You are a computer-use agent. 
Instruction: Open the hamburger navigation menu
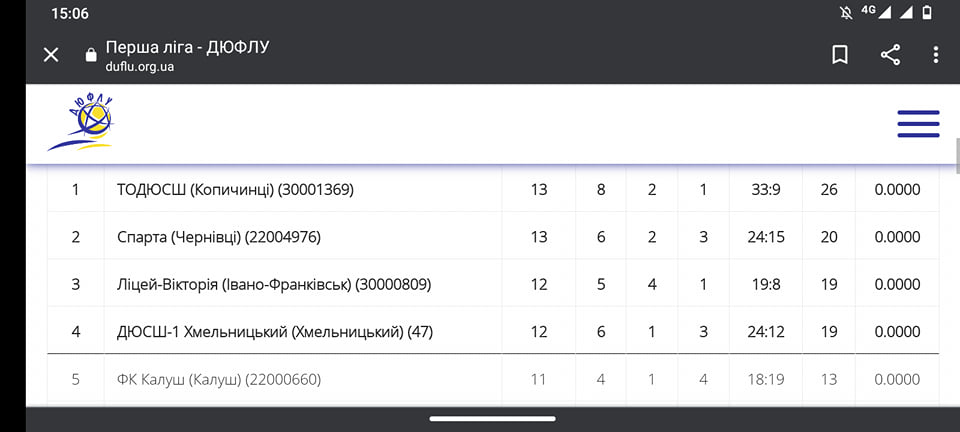pyautogui.click(x=918, y=124)
